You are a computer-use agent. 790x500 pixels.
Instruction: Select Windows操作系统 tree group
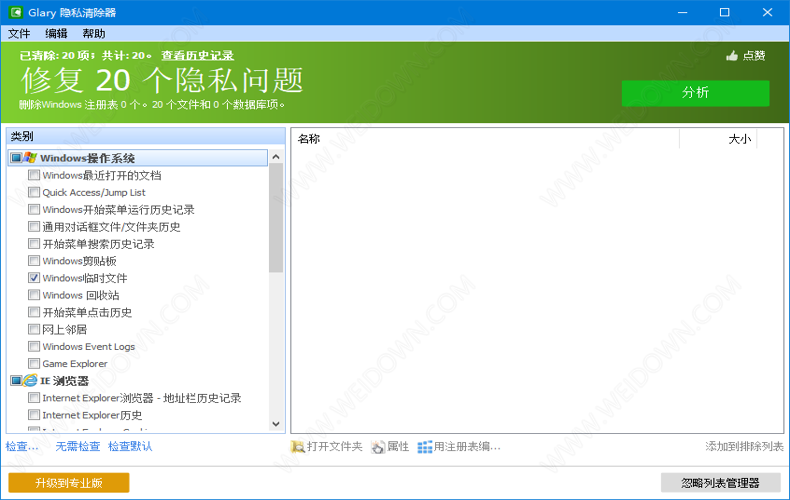point(138,158)
